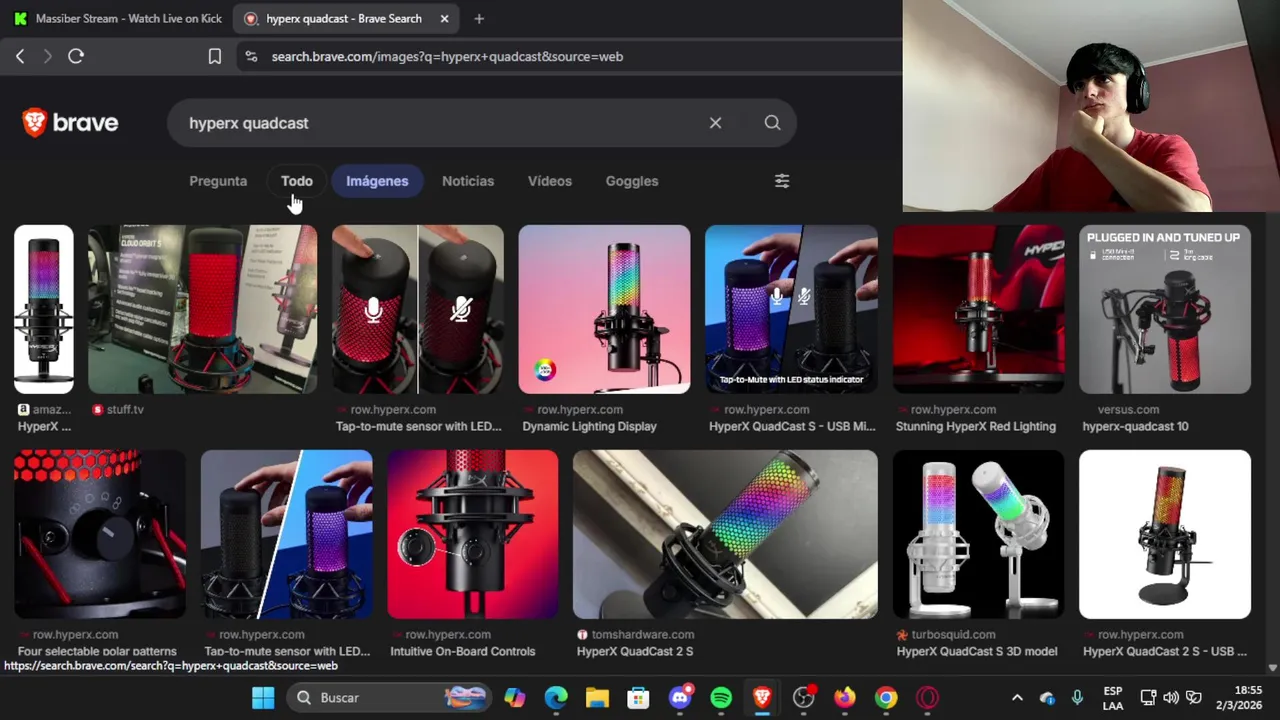Open the Noticias tab

(468, 181)
